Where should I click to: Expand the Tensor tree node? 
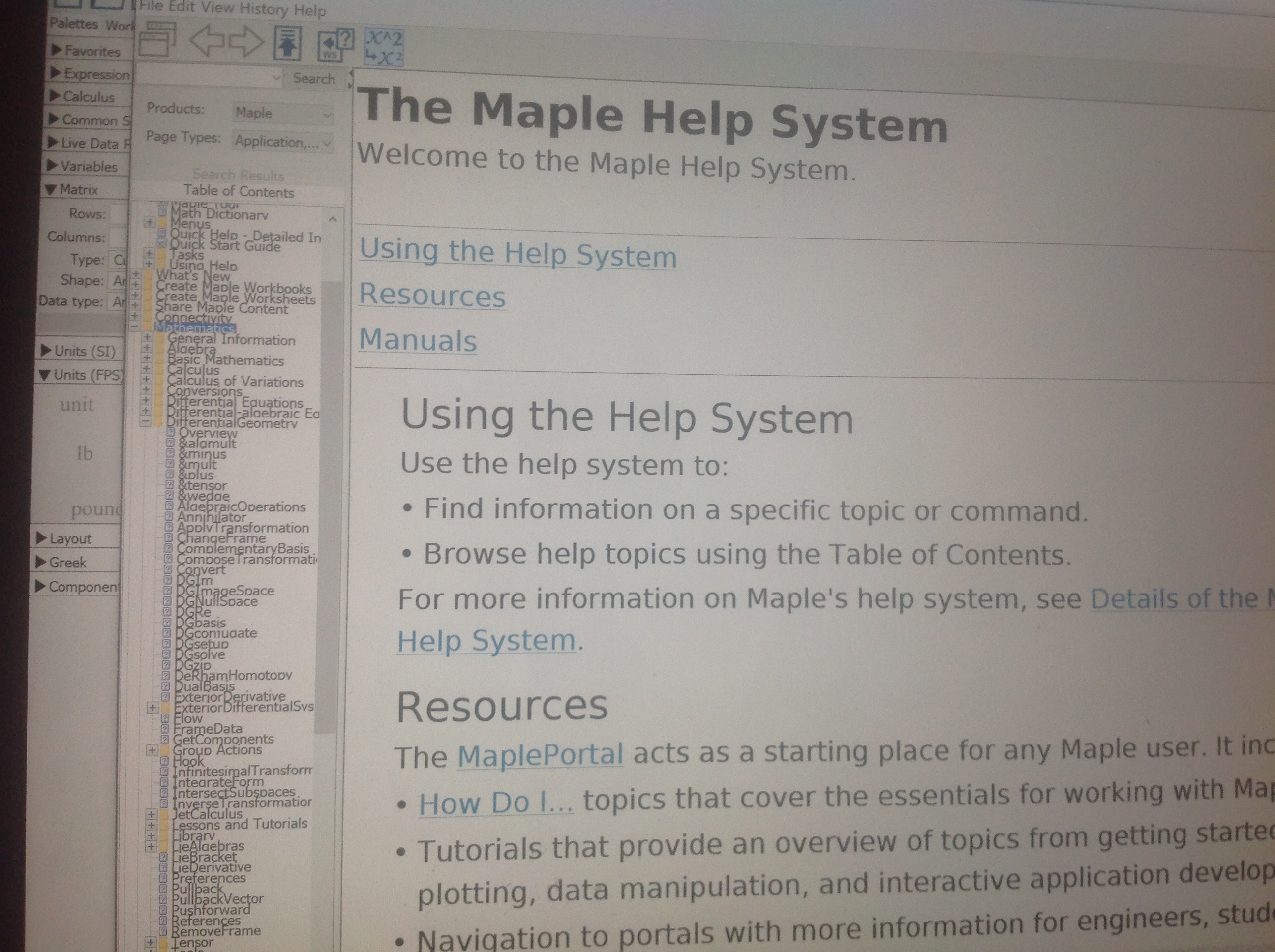[150, 943]
